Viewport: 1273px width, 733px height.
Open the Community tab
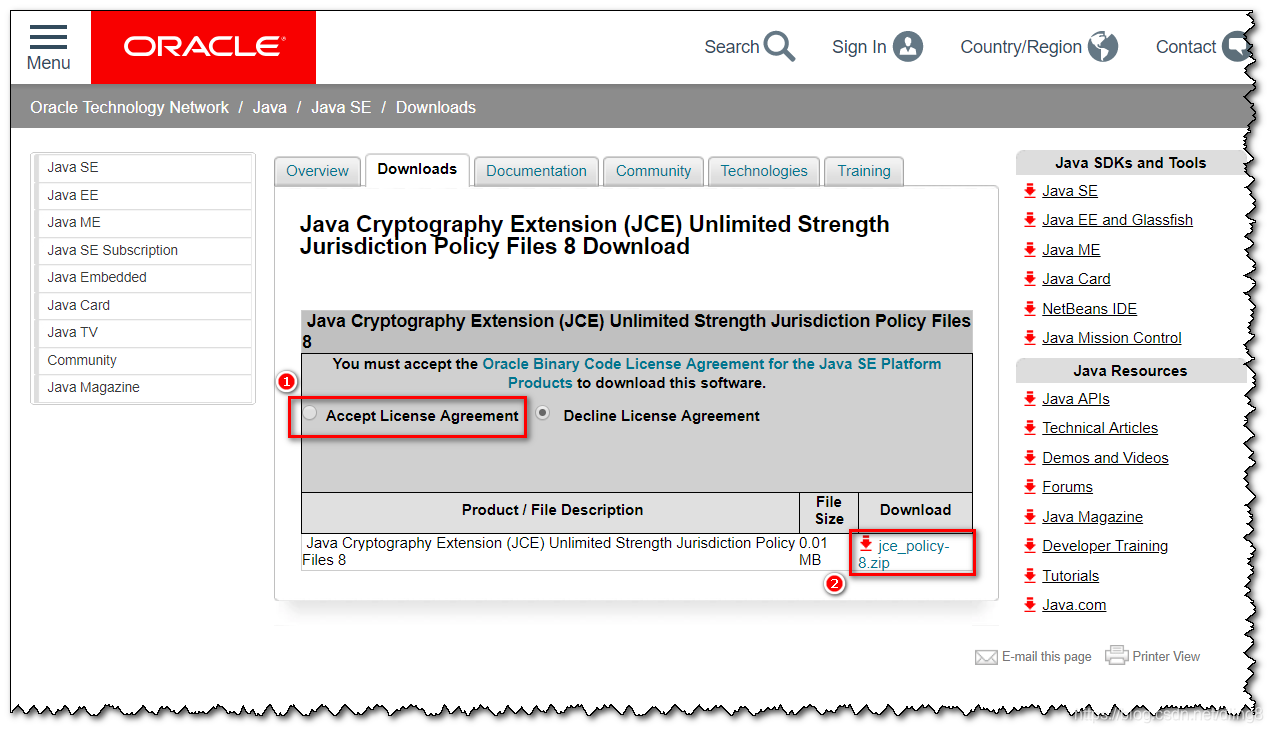(x=653, y=171)
